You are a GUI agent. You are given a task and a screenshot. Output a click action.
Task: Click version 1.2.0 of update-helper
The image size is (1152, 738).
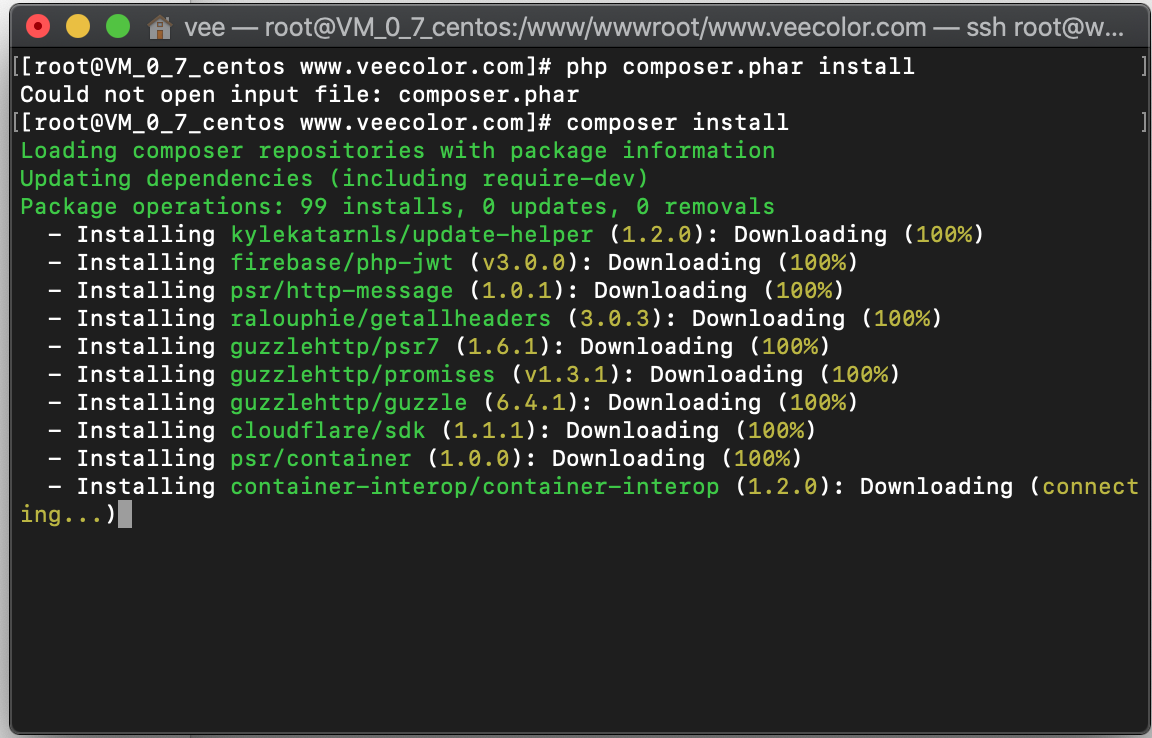pos(657,234)
